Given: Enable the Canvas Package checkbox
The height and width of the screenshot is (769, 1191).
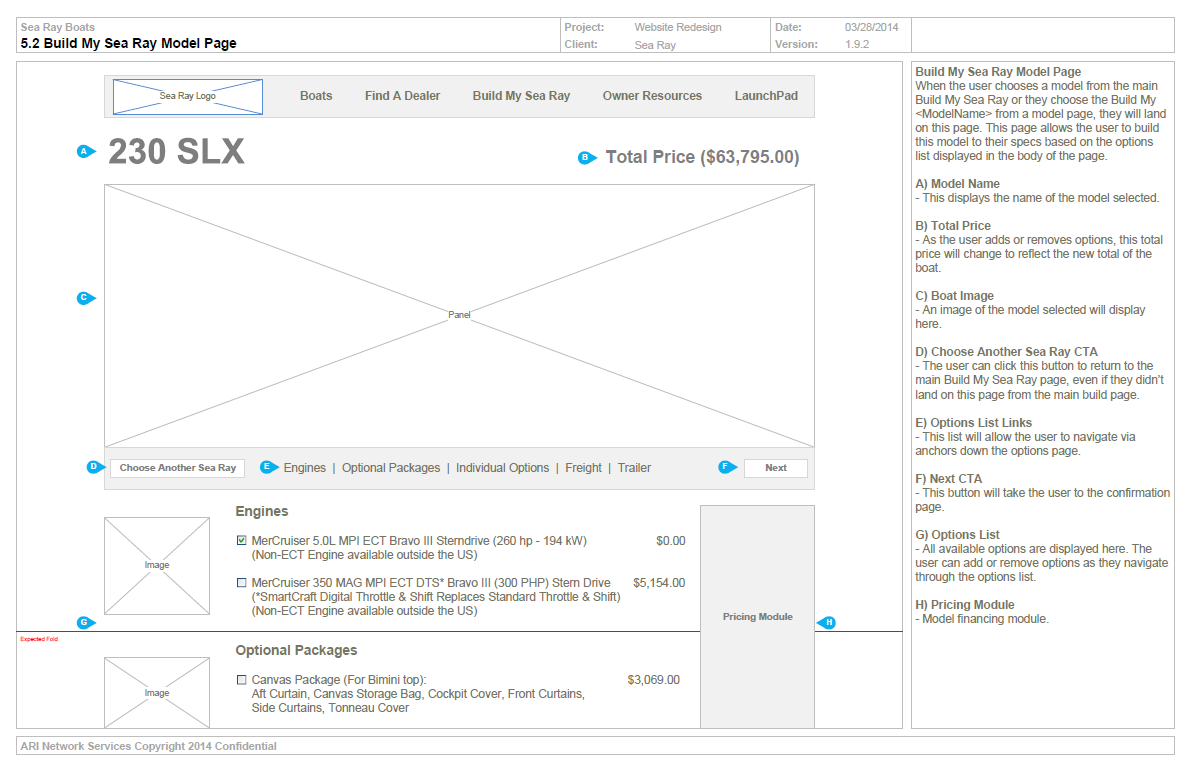Looking at the screenshot, I should pos(242,680).
